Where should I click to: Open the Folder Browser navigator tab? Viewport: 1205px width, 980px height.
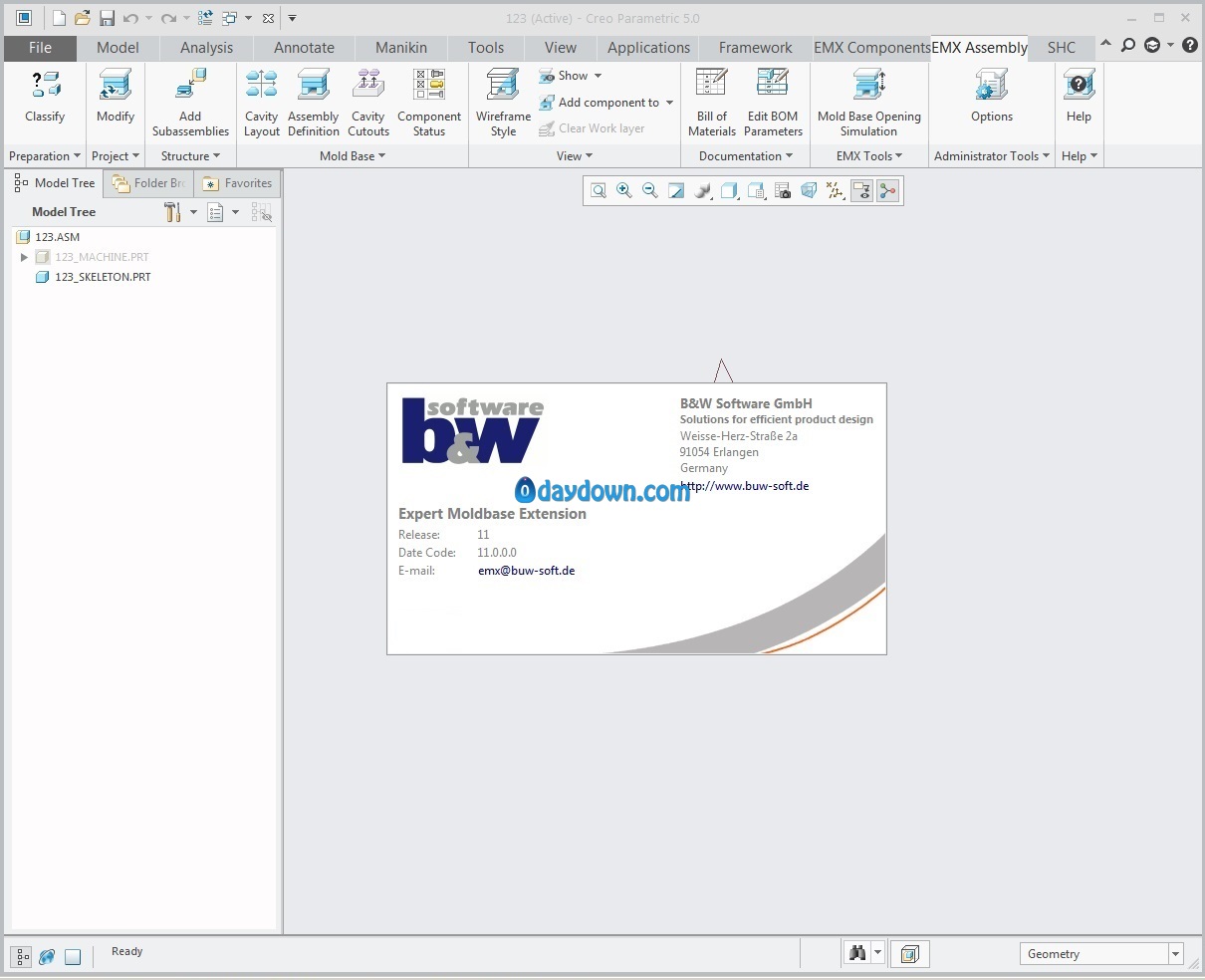click(148, 183)
